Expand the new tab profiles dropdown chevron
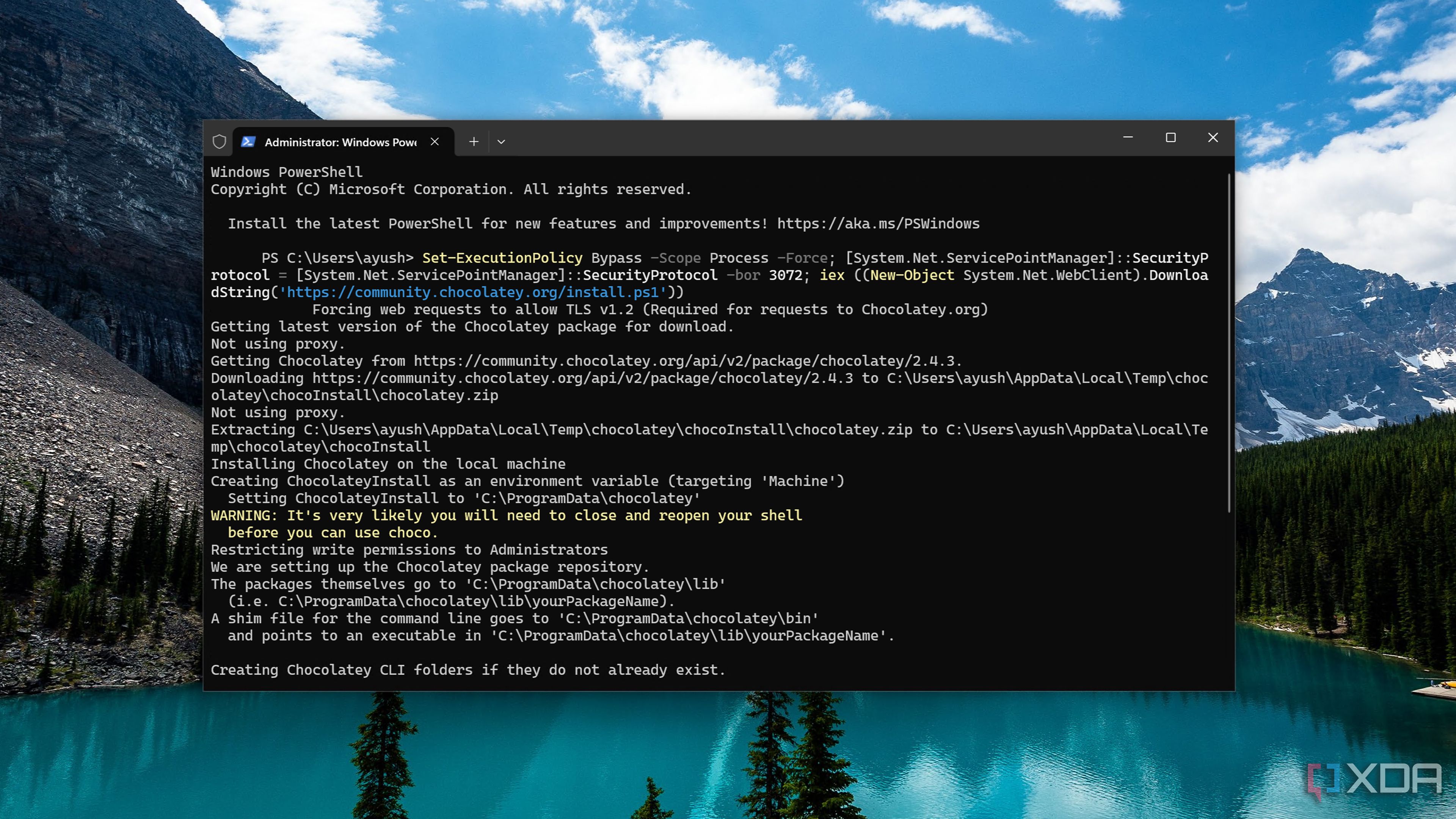The image size is (1456, 819). click(501, 141)
